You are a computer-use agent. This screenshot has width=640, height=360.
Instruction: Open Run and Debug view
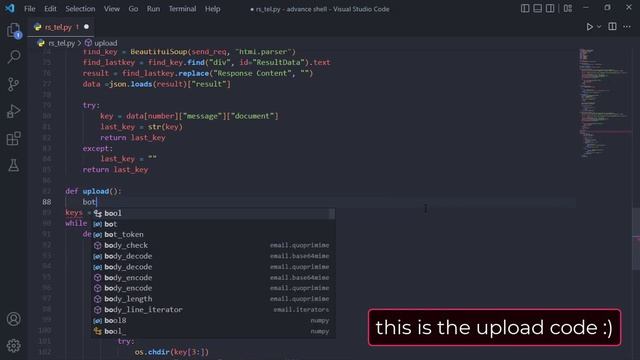[14, 111]
